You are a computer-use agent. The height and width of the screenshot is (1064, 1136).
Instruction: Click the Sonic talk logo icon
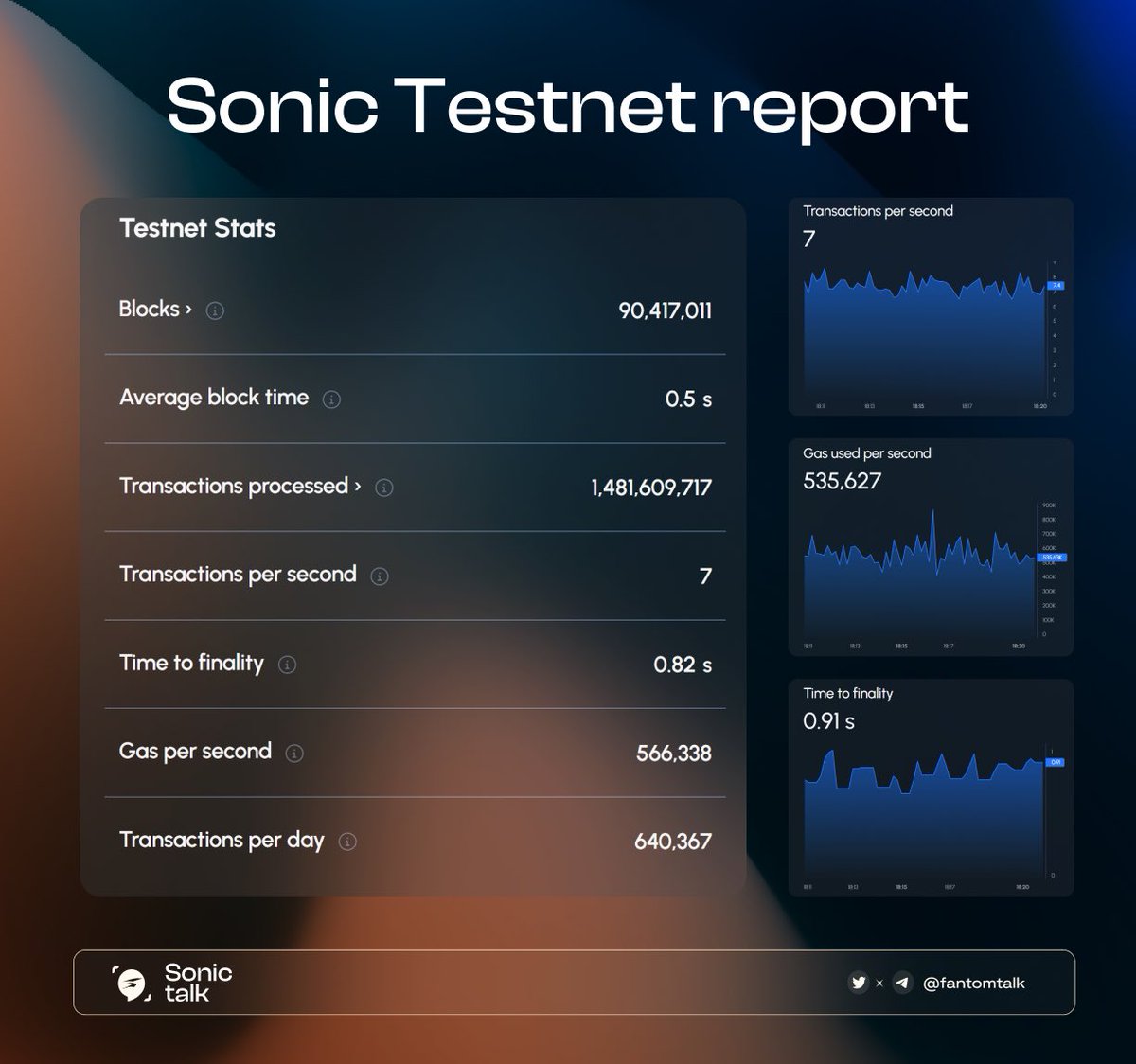[x=131, y=984]
